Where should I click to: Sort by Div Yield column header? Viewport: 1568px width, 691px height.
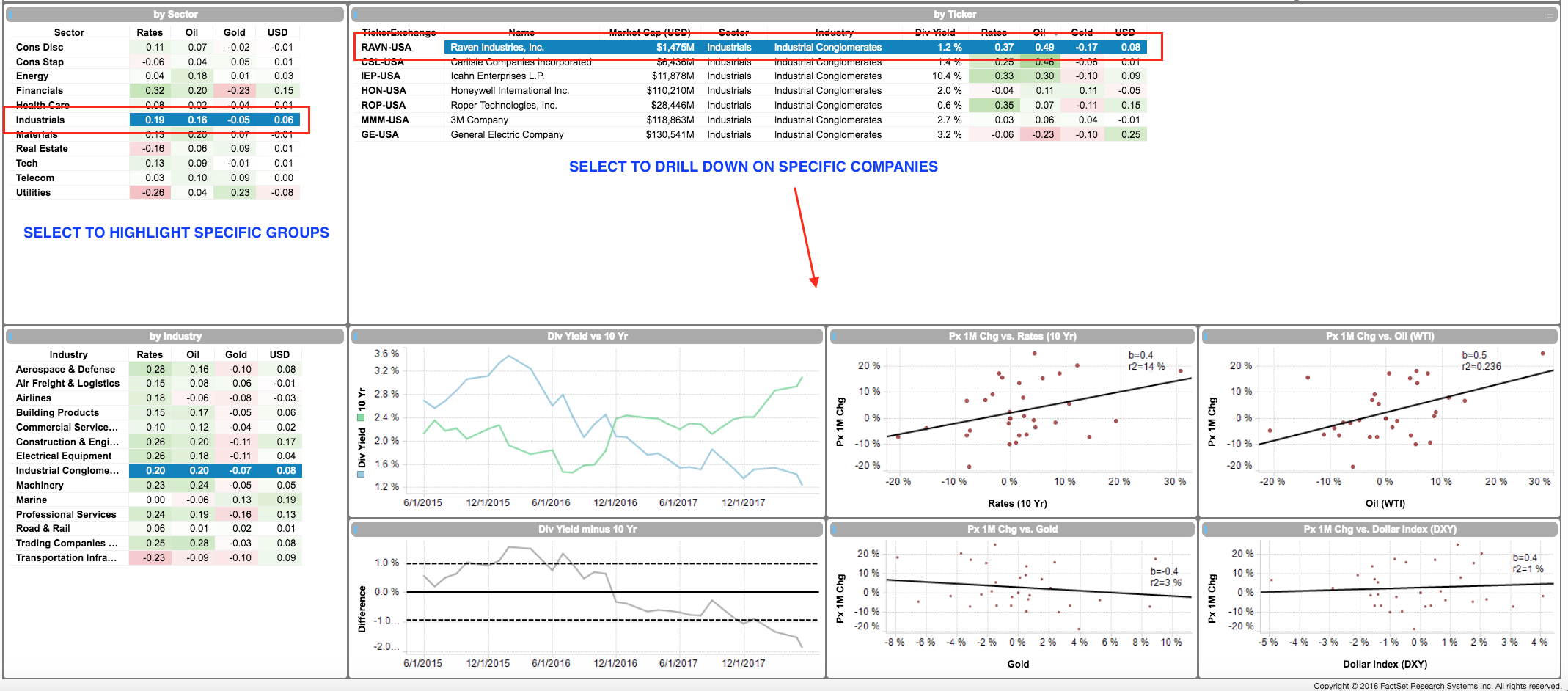coord(935,32)
